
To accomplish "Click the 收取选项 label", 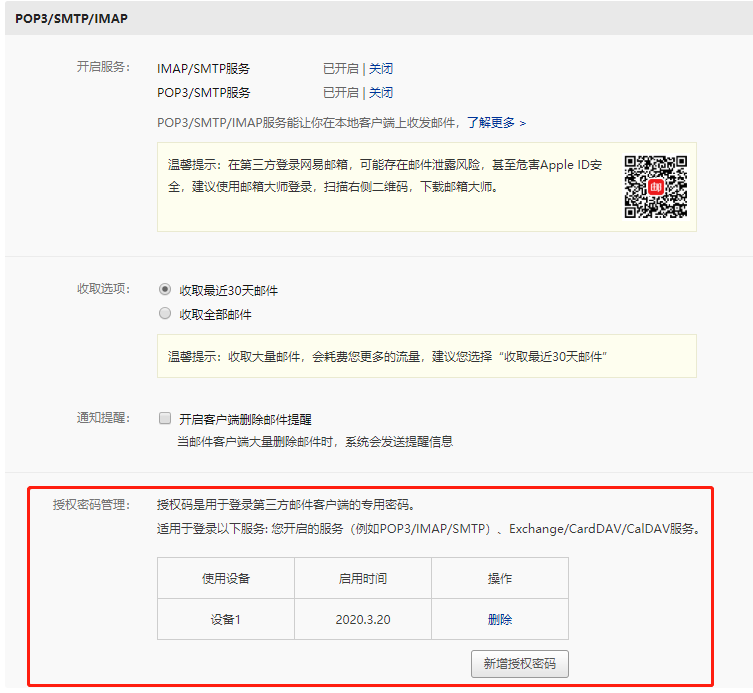I will (103, 289).
